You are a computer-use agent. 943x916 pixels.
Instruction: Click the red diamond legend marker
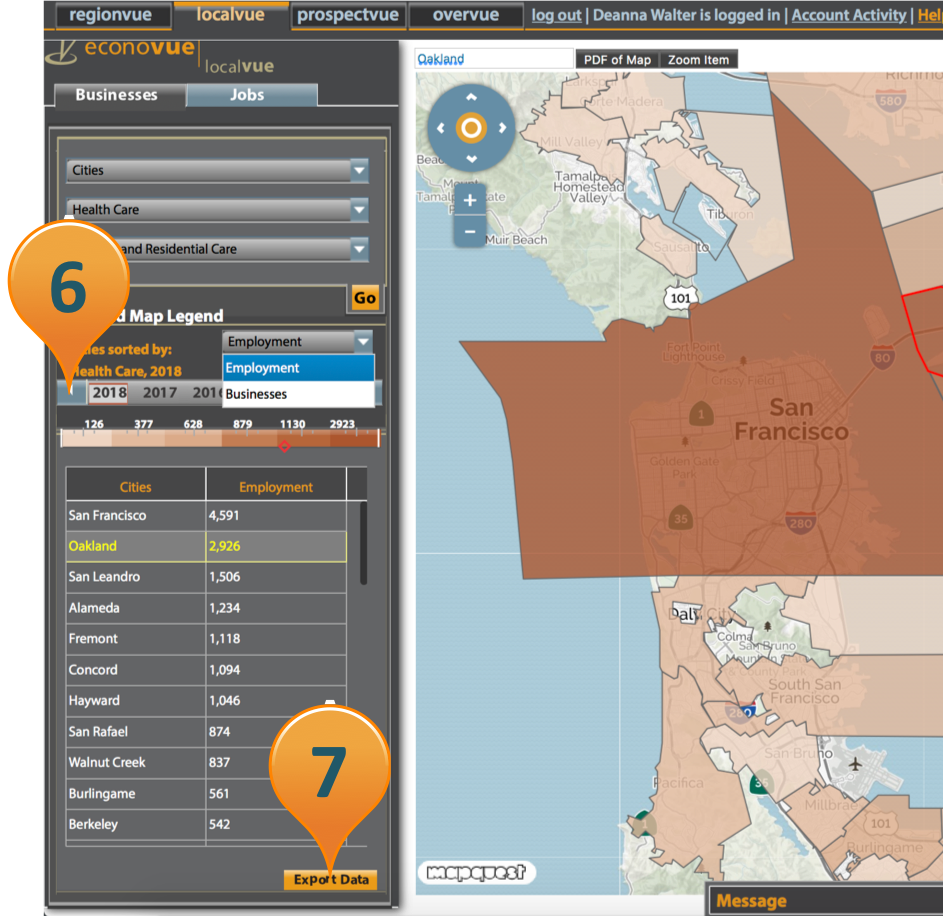[284, 446]
